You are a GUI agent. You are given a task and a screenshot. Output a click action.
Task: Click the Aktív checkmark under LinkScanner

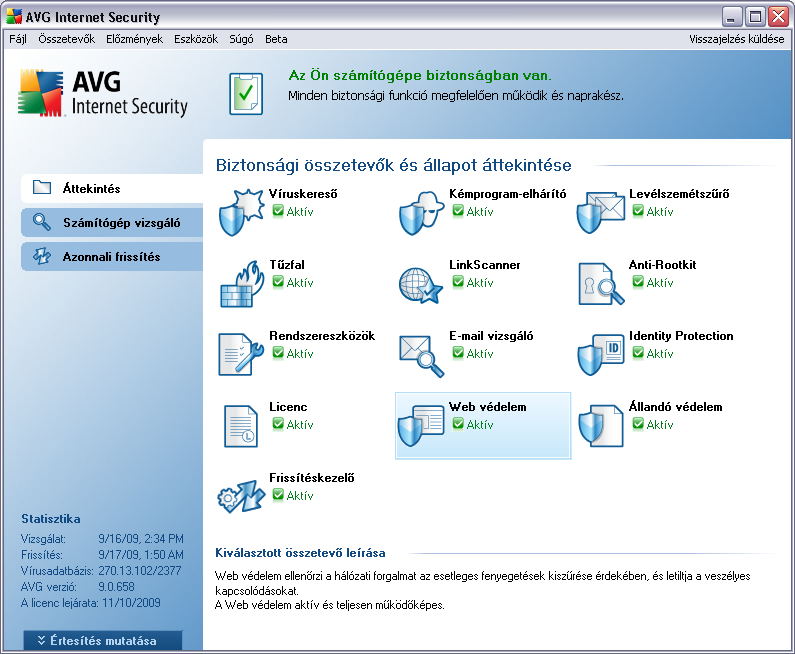(458, 282)
